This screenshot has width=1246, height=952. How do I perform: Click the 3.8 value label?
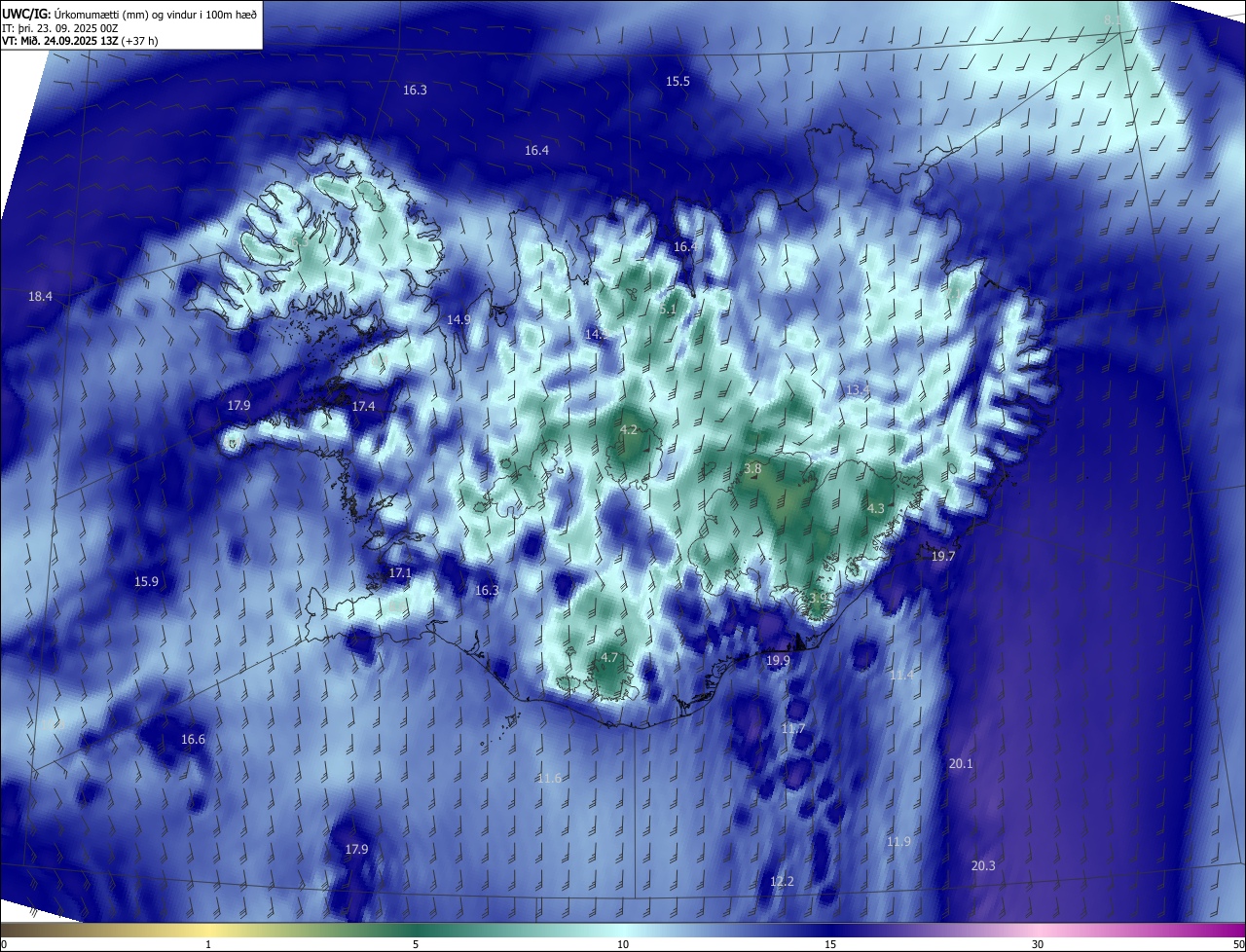coord(752,468)
